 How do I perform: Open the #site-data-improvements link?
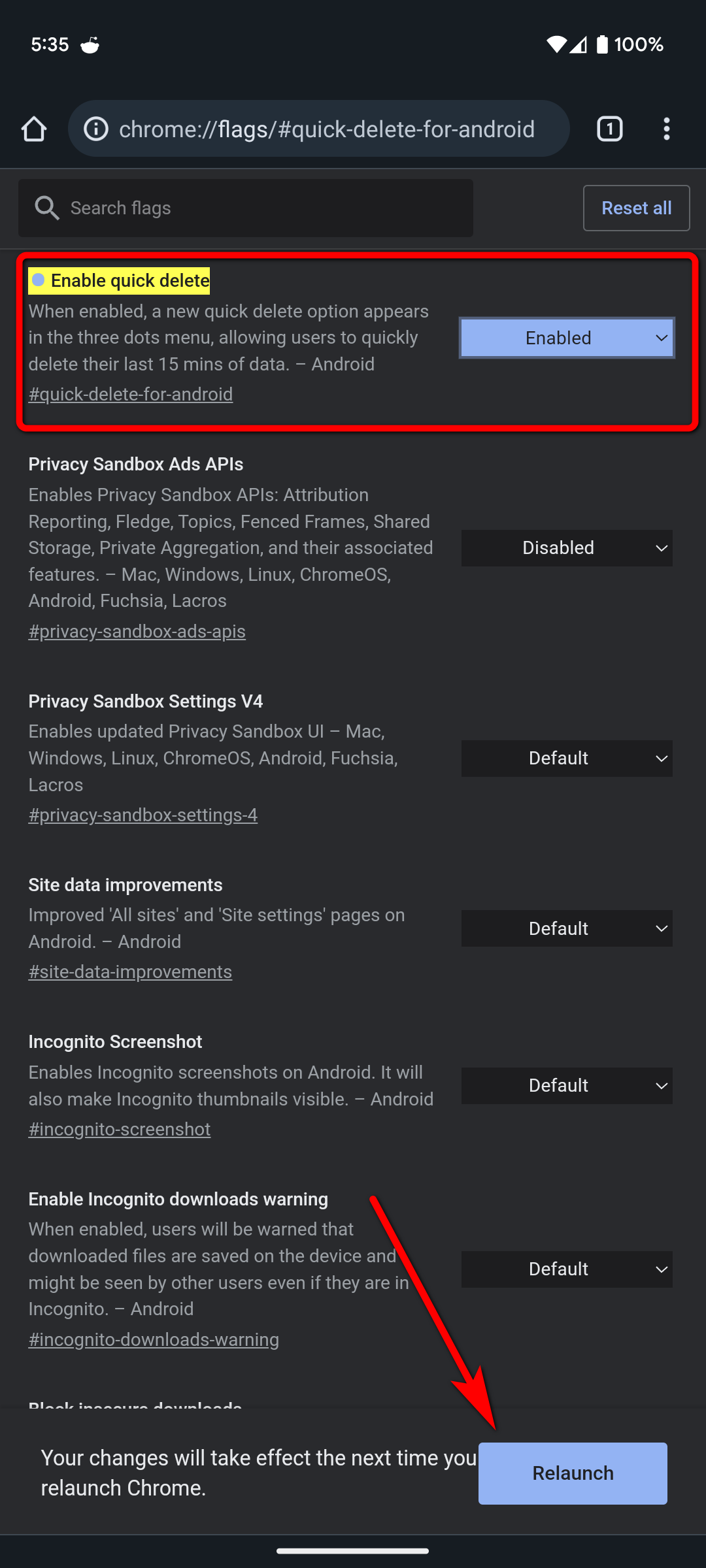pyautogui.click(x=130, y=972)
